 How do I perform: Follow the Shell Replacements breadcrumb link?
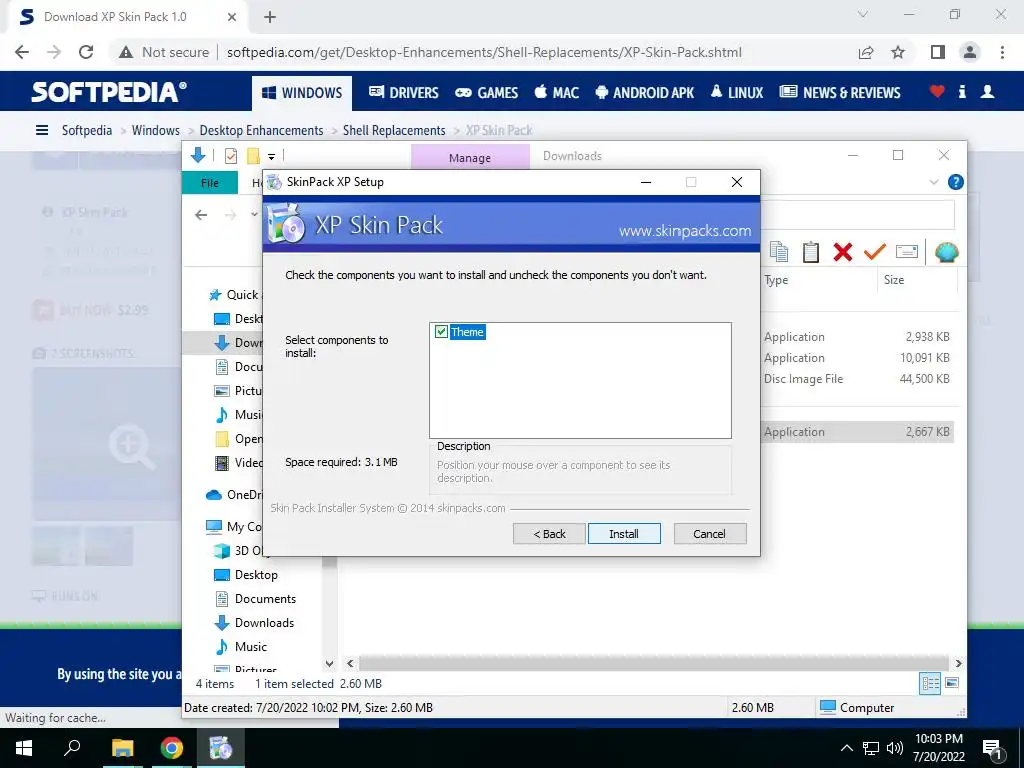[x=394, y=130]
